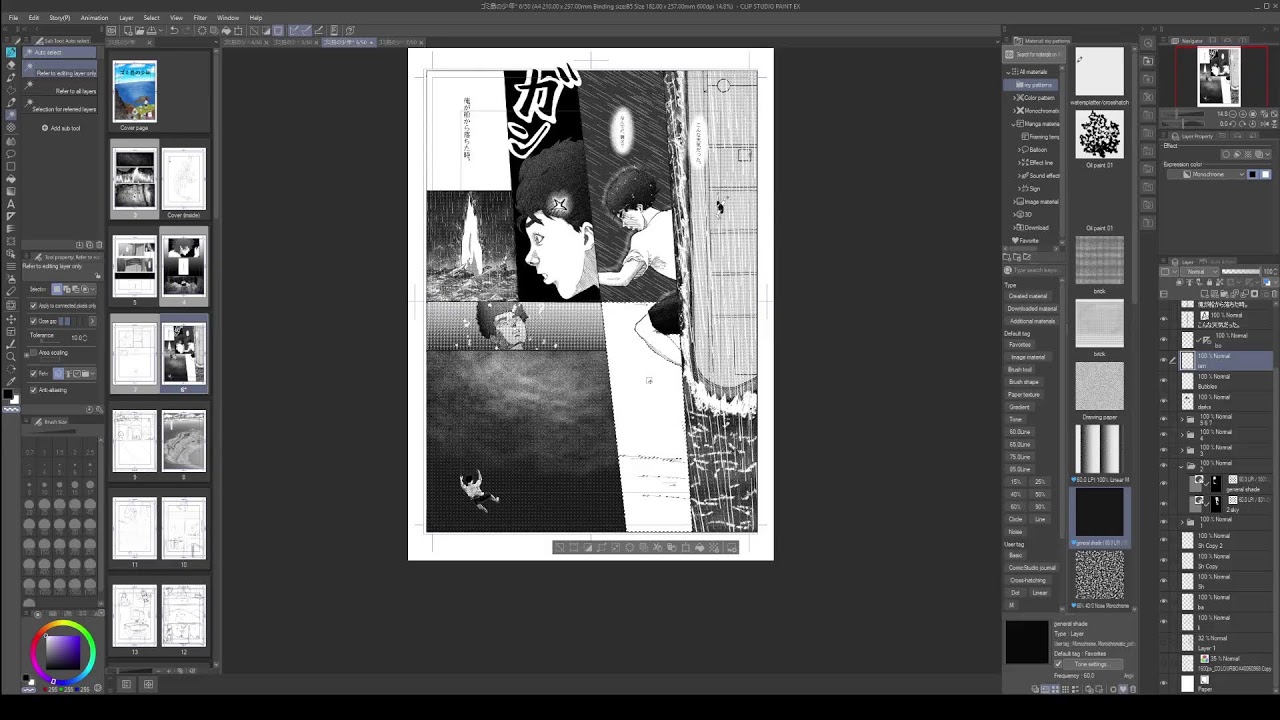The width and height of the screenshot is (1280, 720).
Task: Collapse the All materials tree
Action: (1008, 72)
